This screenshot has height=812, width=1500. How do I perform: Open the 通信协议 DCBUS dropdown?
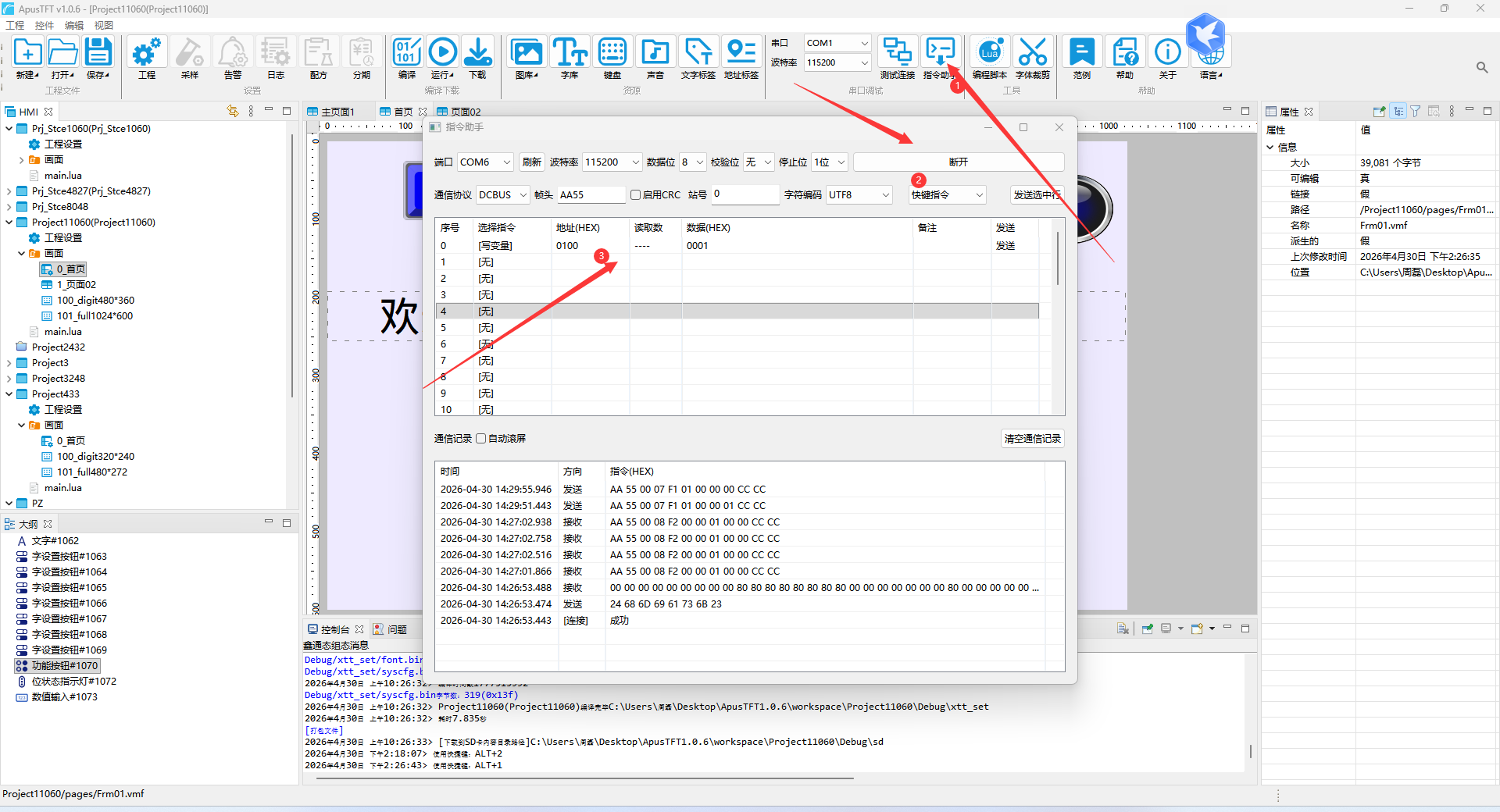pyautogui.click(x=502, y=195)
